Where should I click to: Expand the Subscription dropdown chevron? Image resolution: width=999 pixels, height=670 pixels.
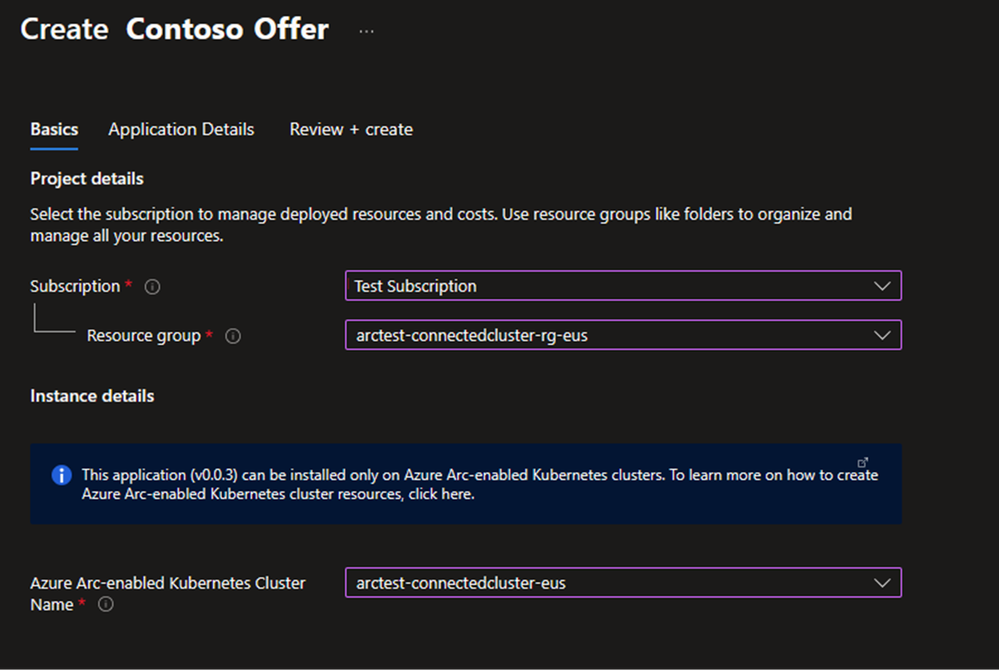[x=881, y=286]
